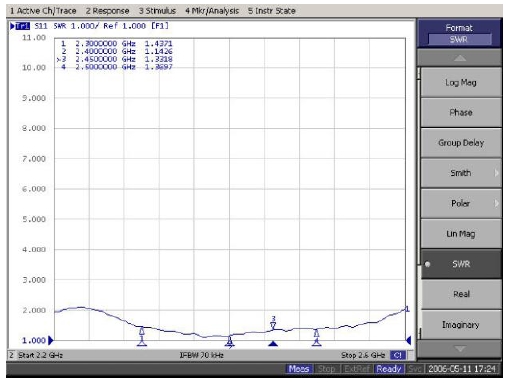
Task: Select marker 2 at 2.4 GHz
Action: coord(230,341)
